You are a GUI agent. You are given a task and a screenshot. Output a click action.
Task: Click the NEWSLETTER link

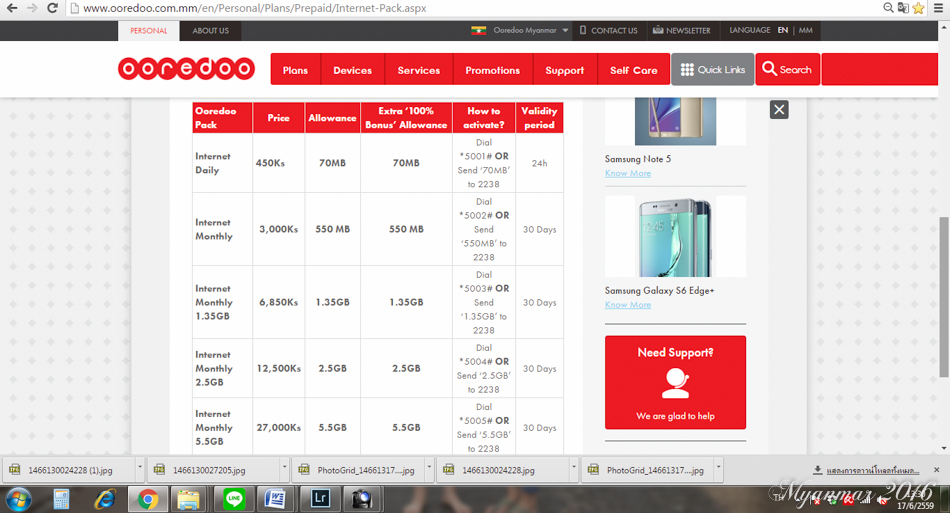682,30
